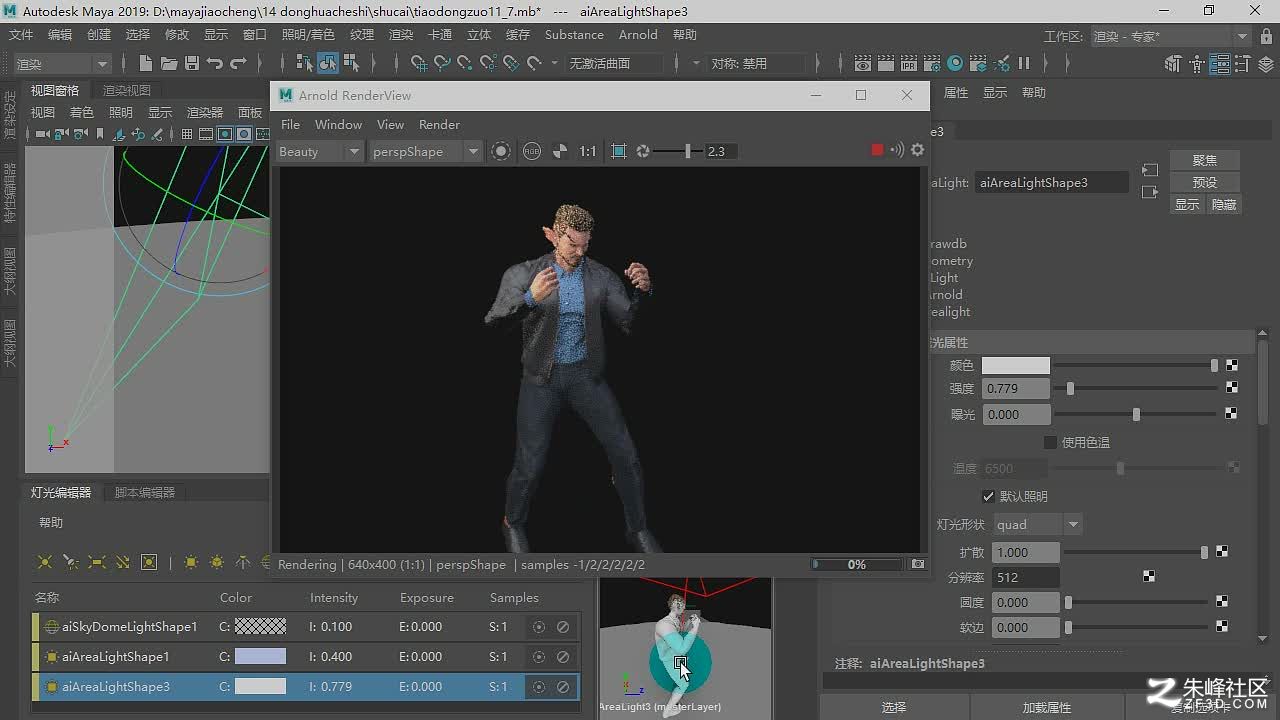Viewport: 1280px width, 720px height.
Task: Switch to the 脚本编辑器 tab
Action: (x=145, y=492)
